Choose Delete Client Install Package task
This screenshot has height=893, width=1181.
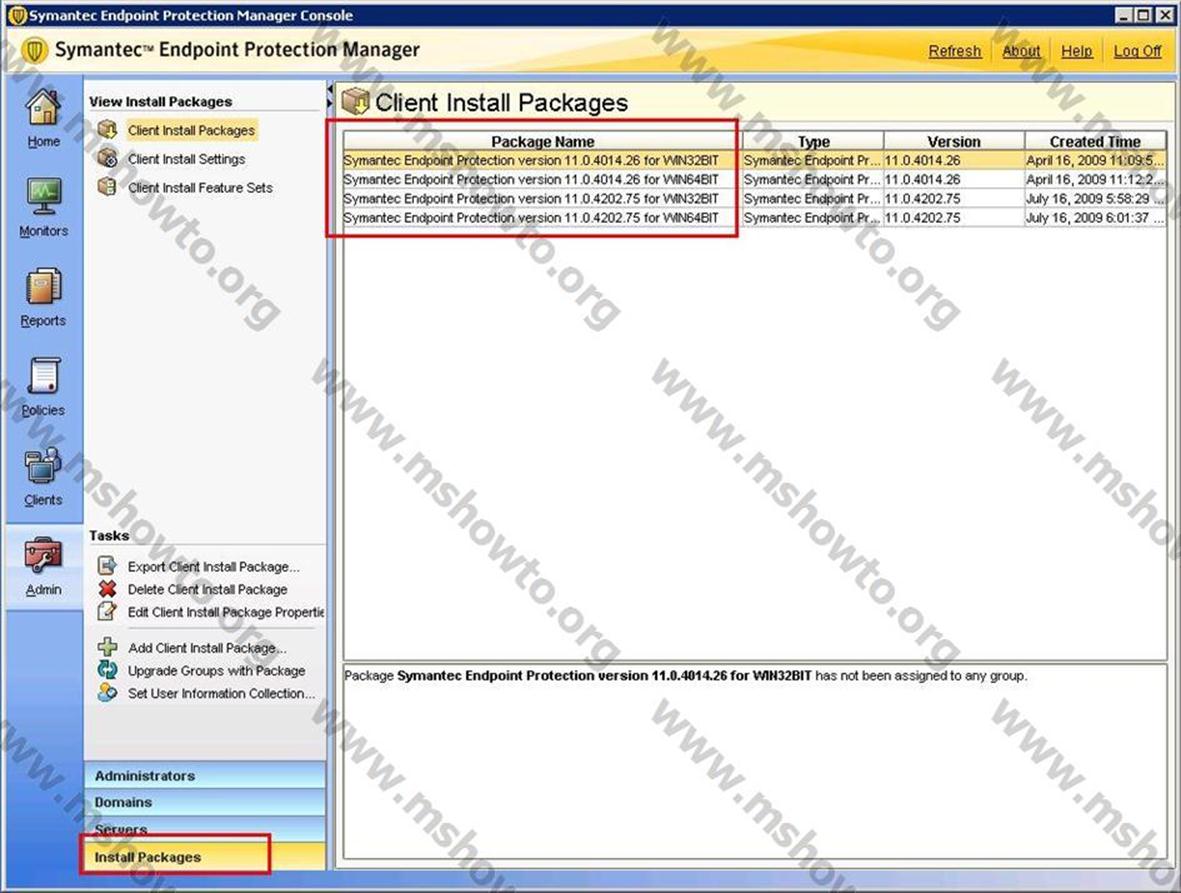tap(207, 590)
